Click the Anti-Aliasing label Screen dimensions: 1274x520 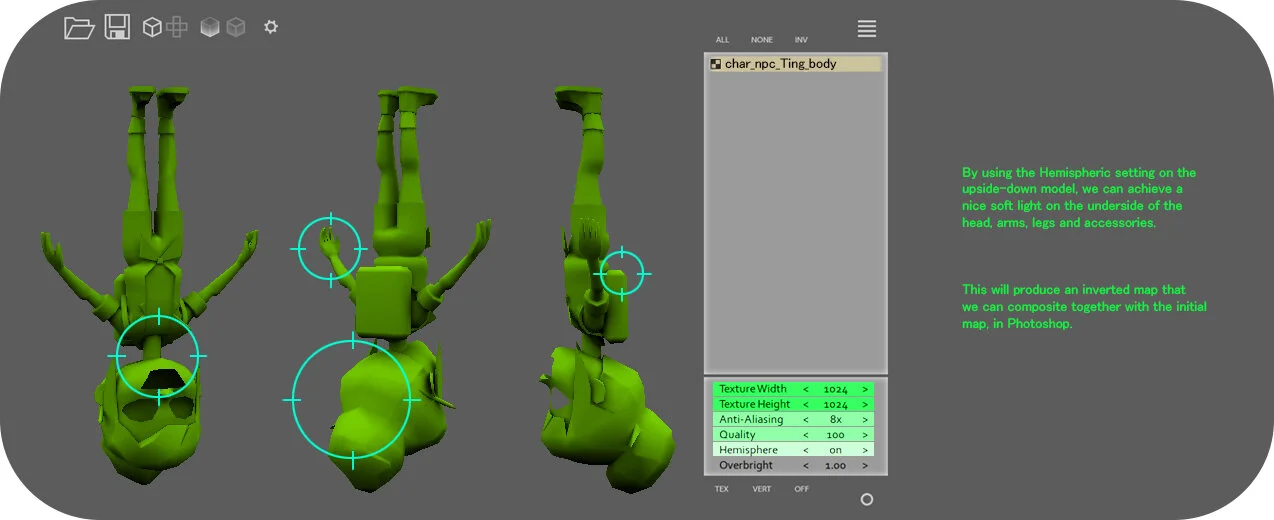click(x=751, y=420)
